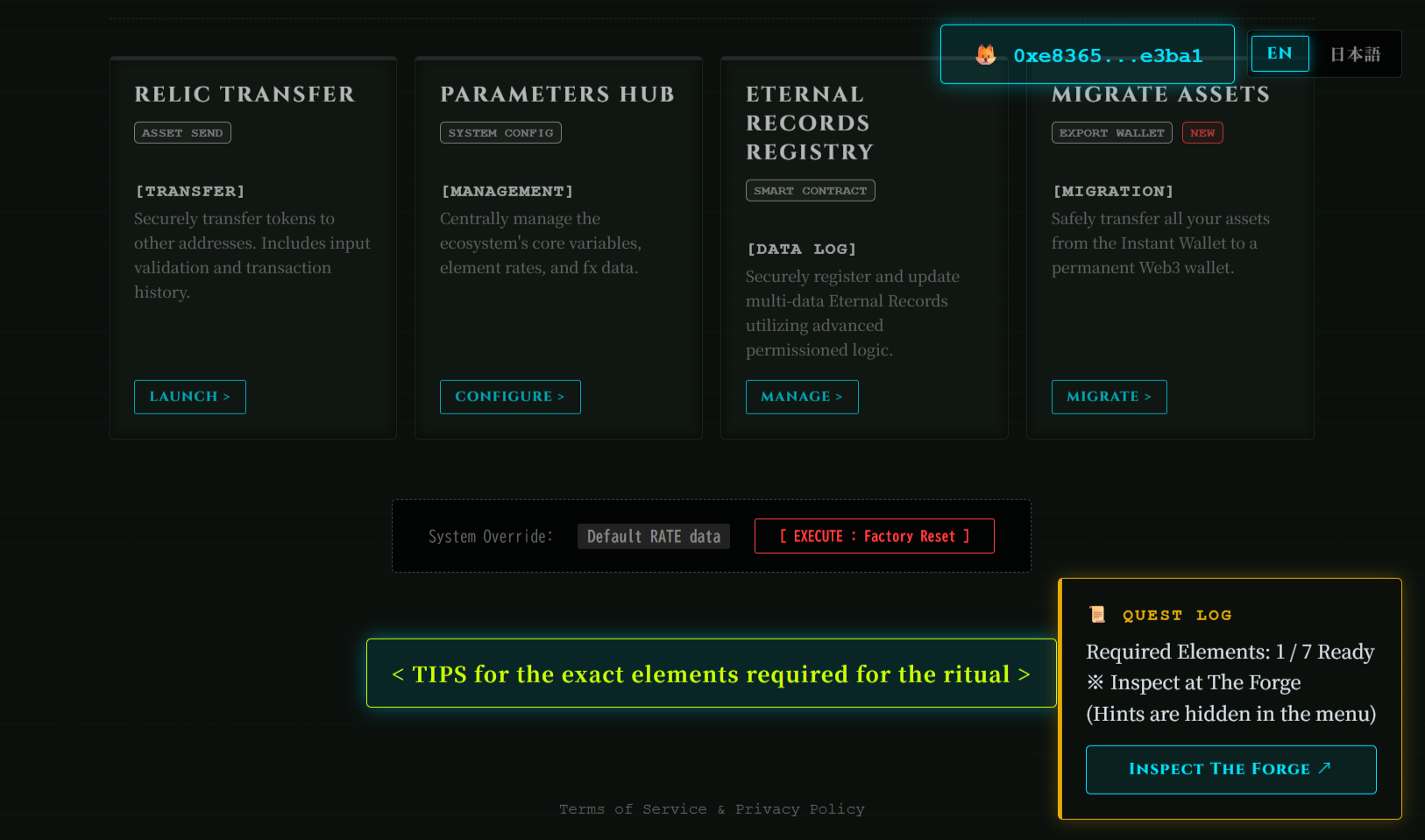
Task: Click the Quest Log scroll icon
Action: (x=1097, y=615)
